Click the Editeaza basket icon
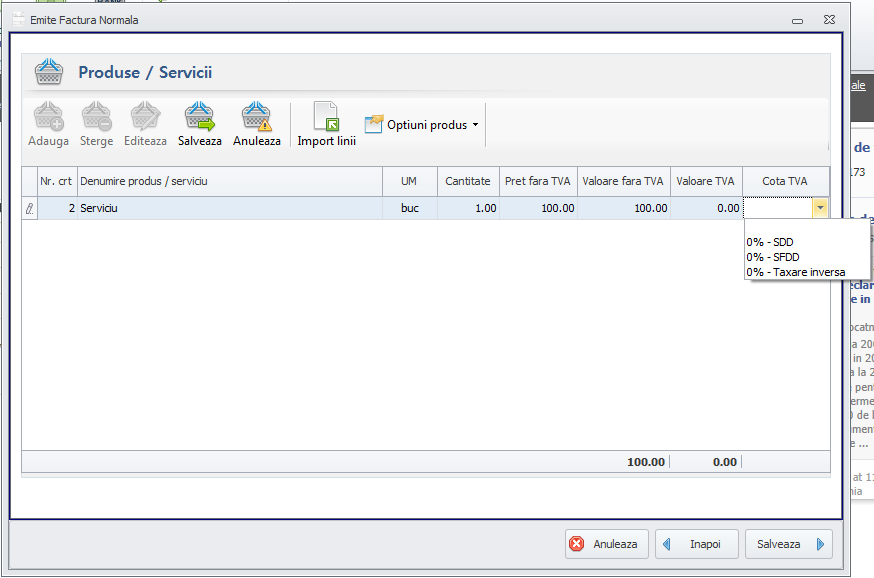The width and height of the screenshot is (874, 578). (x=145, y=118)
